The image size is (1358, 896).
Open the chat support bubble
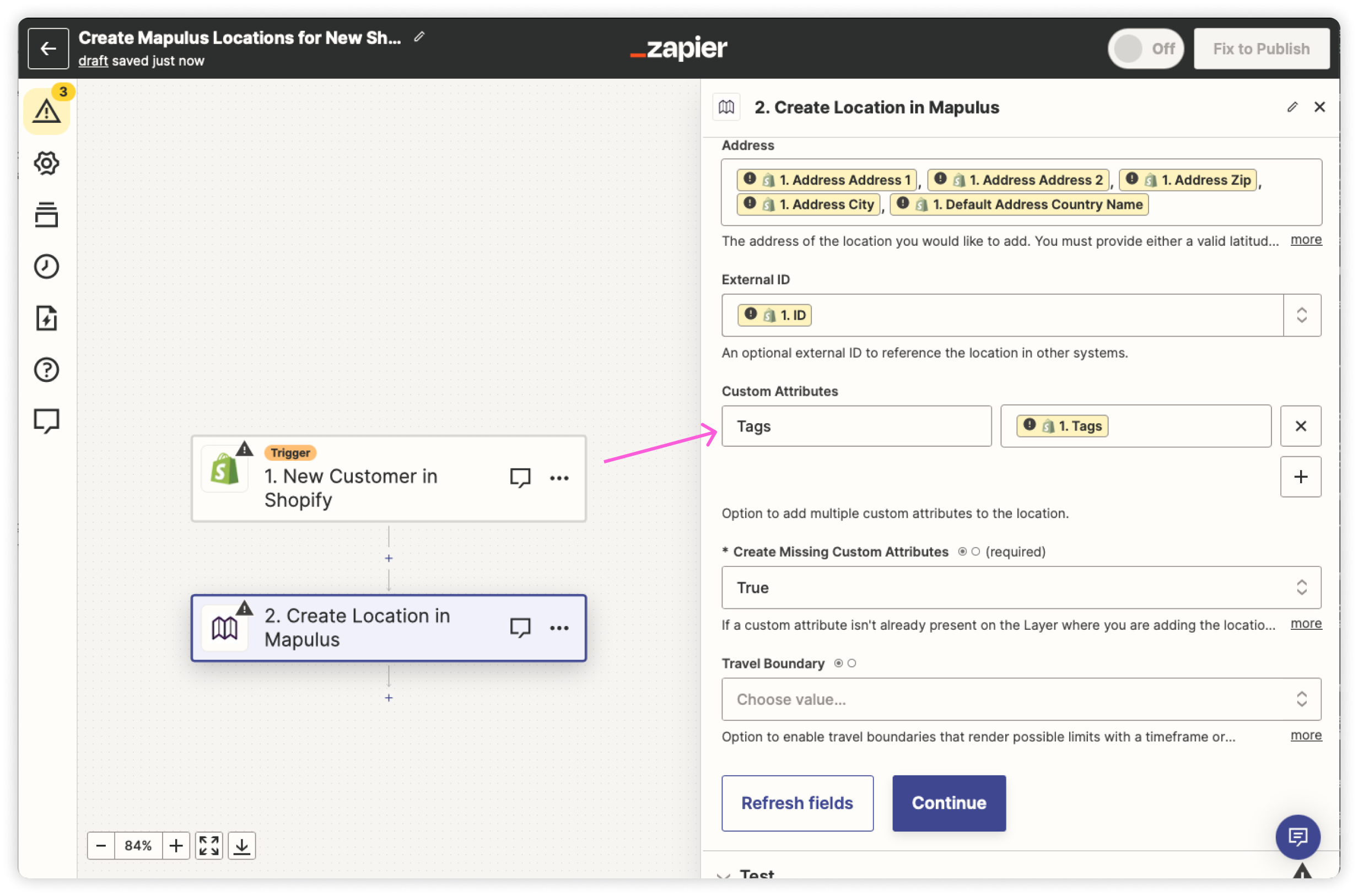click(x=1298, y=838)
